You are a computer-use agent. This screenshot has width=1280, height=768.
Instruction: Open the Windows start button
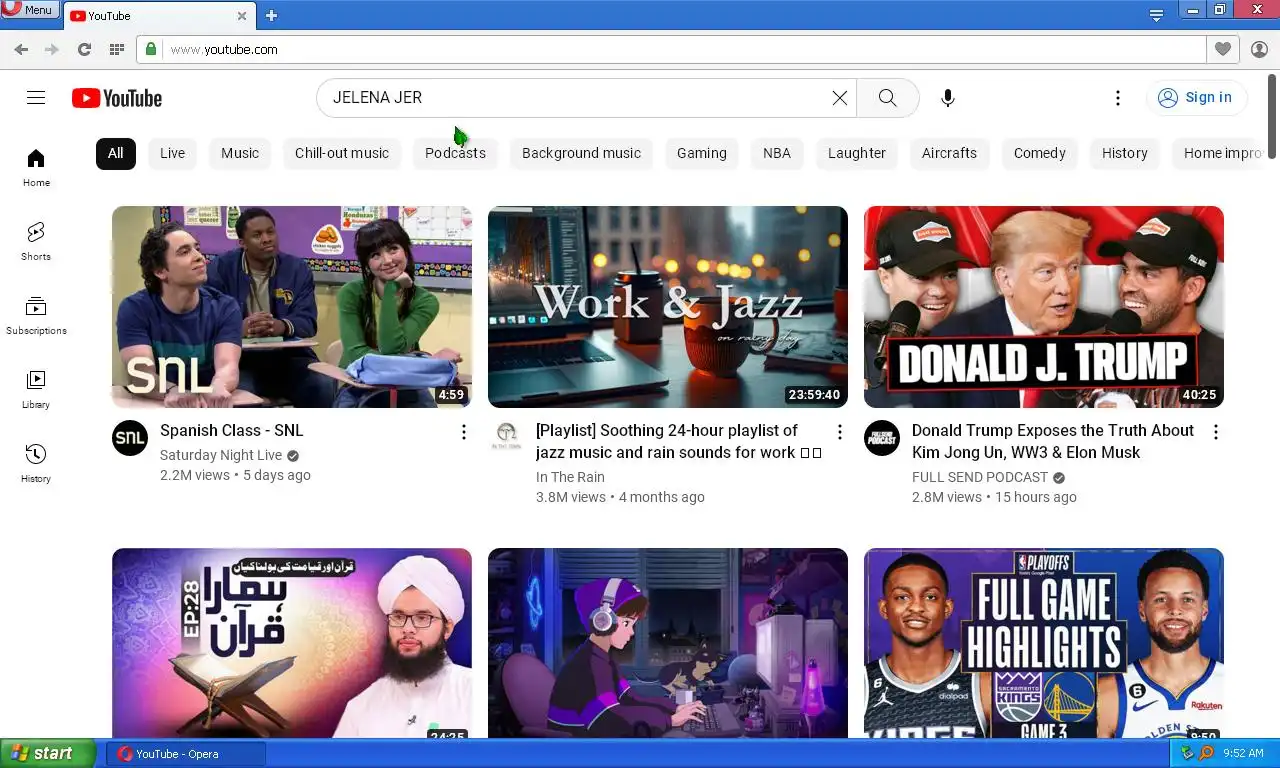48,753
